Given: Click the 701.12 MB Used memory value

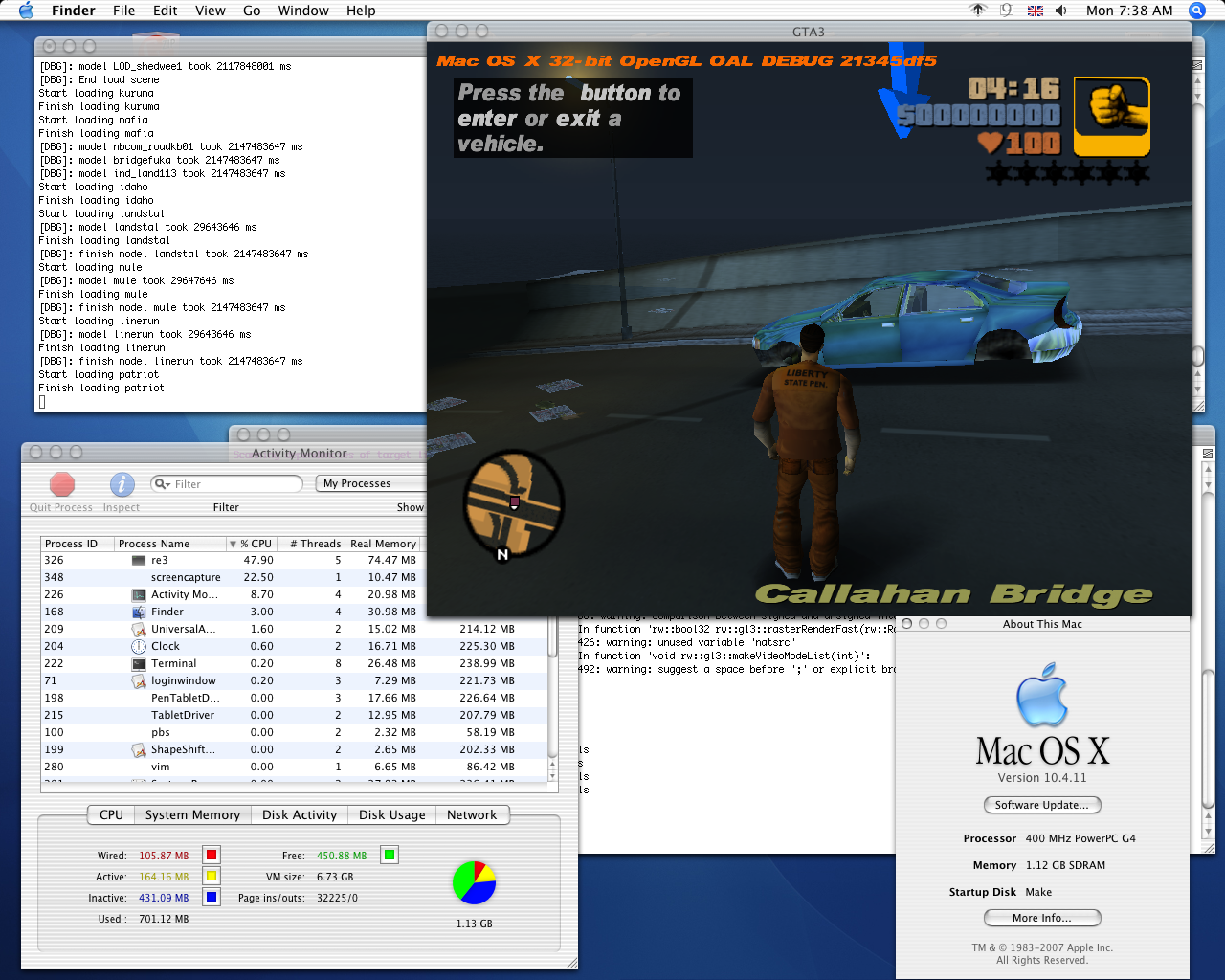Looking at the screenshot, I should [164, 919].
